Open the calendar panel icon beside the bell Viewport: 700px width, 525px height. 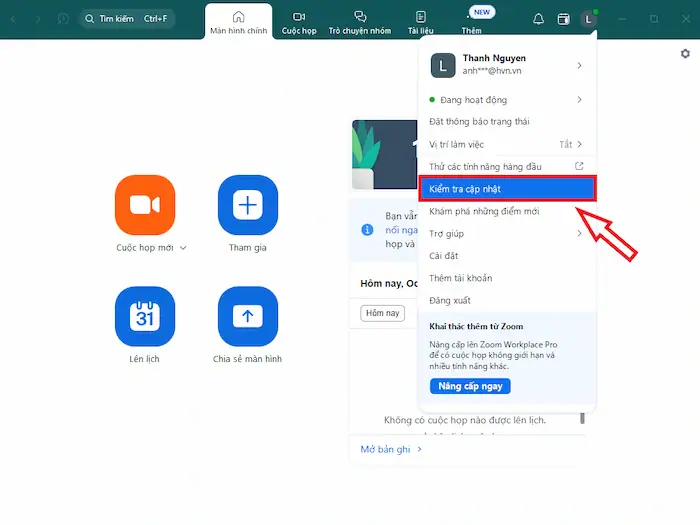pyautogui.click(x=564, y=19)
